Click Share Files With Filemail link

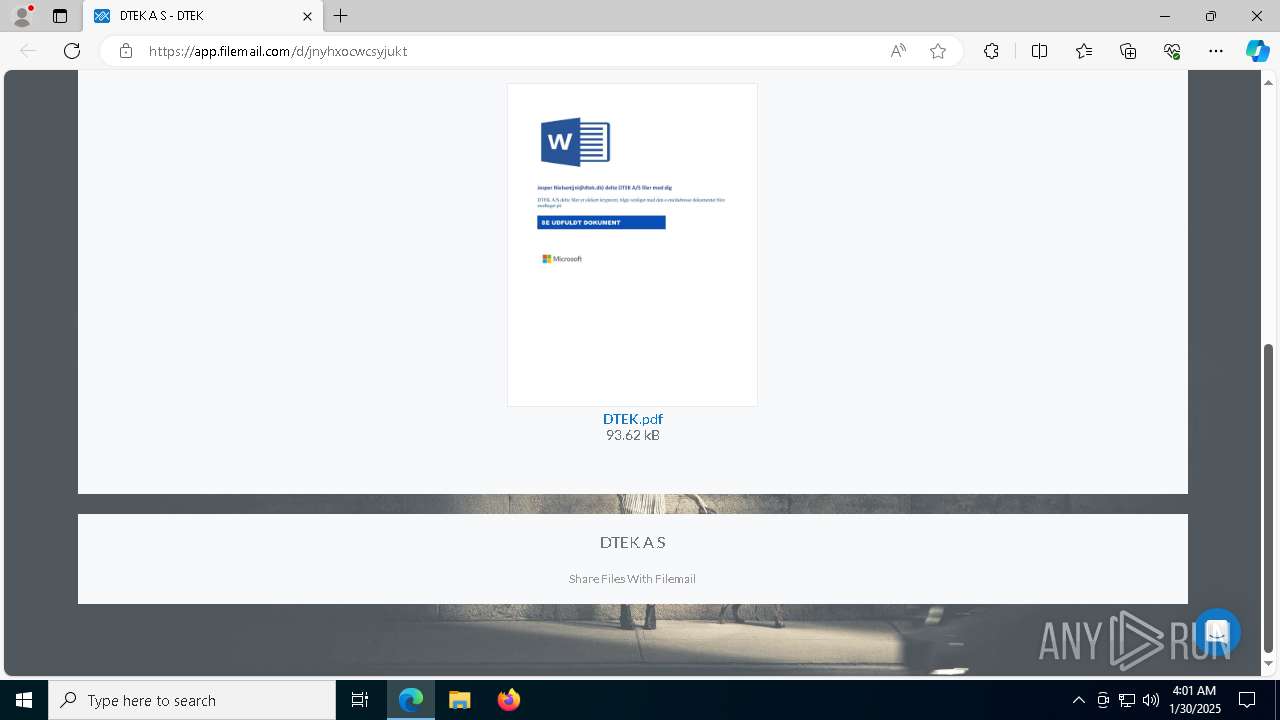click(632, 579)
